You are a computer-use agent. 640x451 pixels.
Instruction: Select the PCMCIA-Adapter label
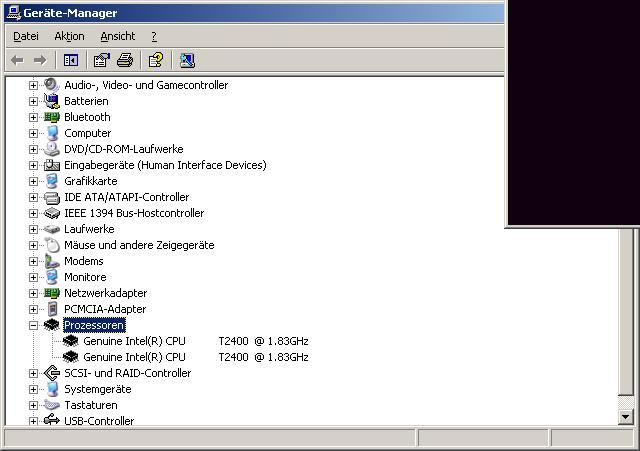tap(105, 309)
